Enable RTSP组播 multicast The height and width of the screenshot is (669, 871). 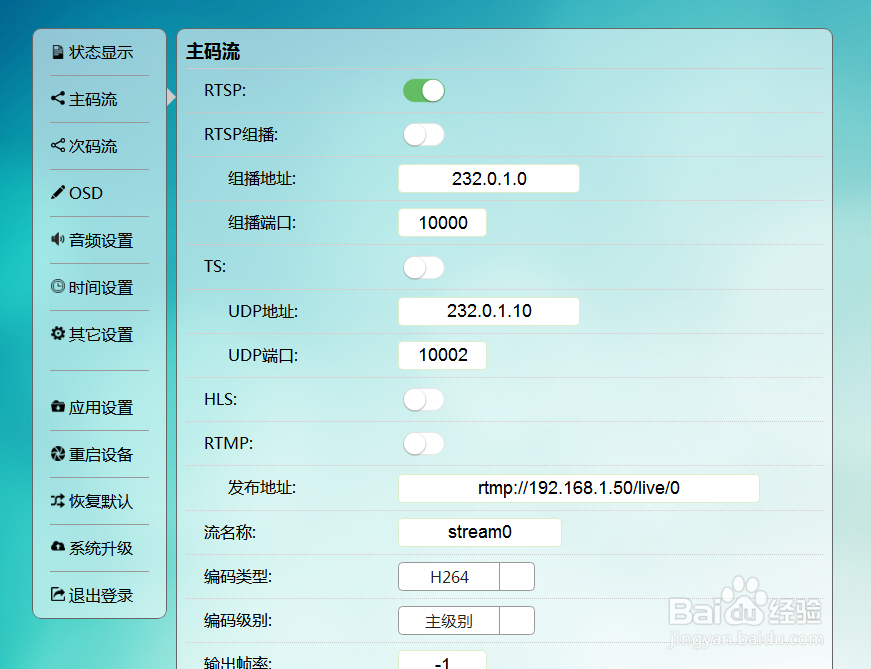423,134
